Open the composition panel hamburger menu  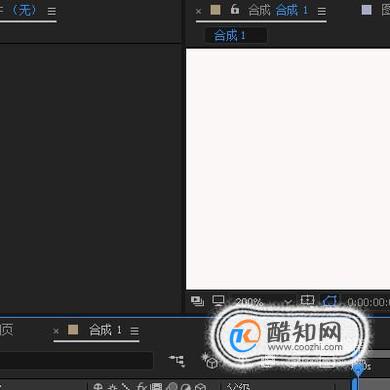[x=322, y=12]
